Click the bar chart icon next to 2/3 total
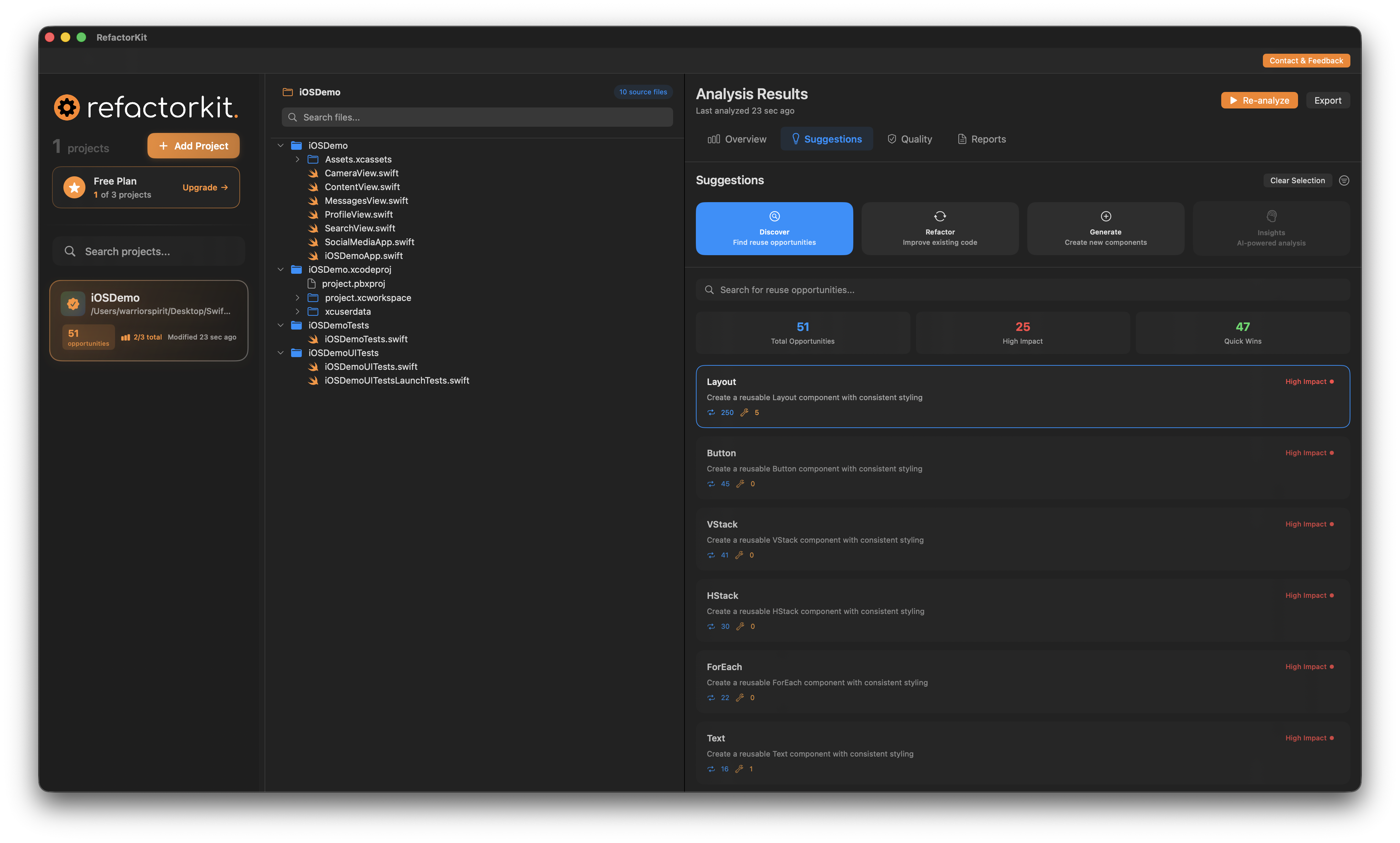This screenshot has height=843, width=1400. coord(126,337)
